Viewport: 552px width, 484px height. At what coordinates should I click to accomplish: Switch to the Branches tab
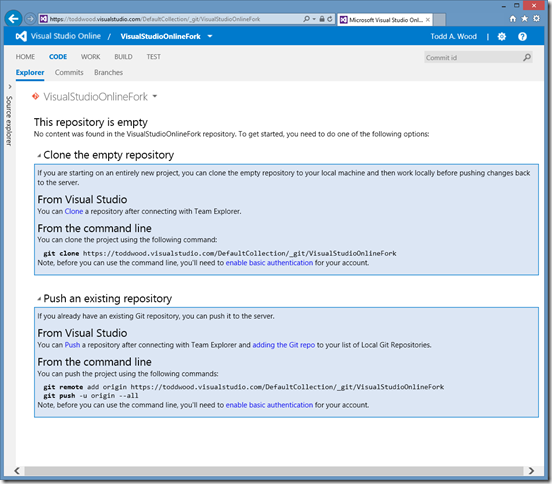[x=108, y=73]
